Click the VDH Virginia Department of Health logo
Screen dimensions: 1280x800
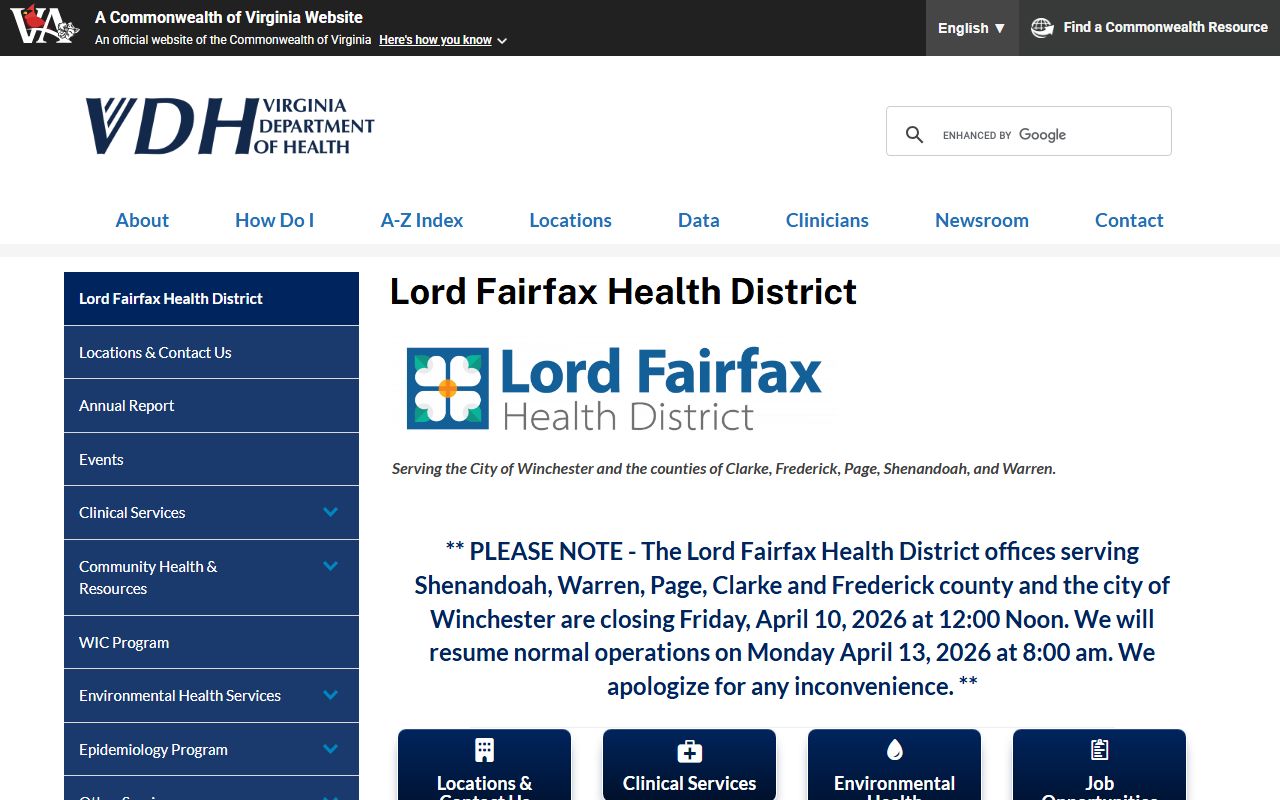point(229,127)
